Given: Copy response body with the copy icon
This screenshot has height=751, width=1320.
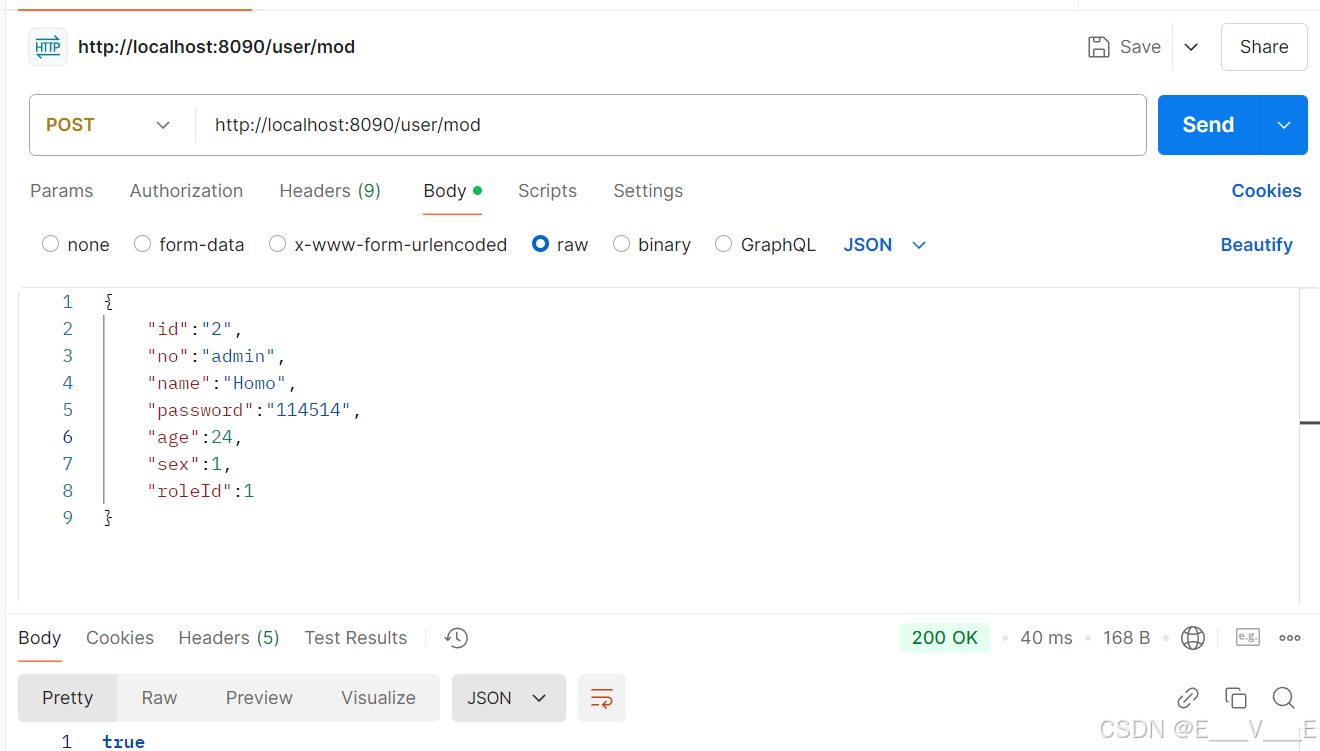Looking at the screenshot, I should pos(1236,698).
